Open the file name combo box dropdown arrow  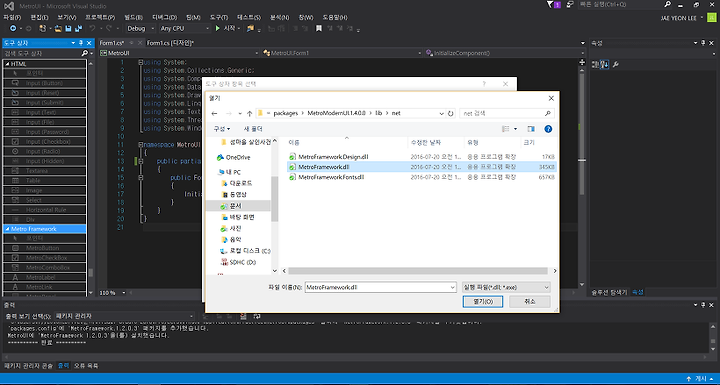(452, 288)
